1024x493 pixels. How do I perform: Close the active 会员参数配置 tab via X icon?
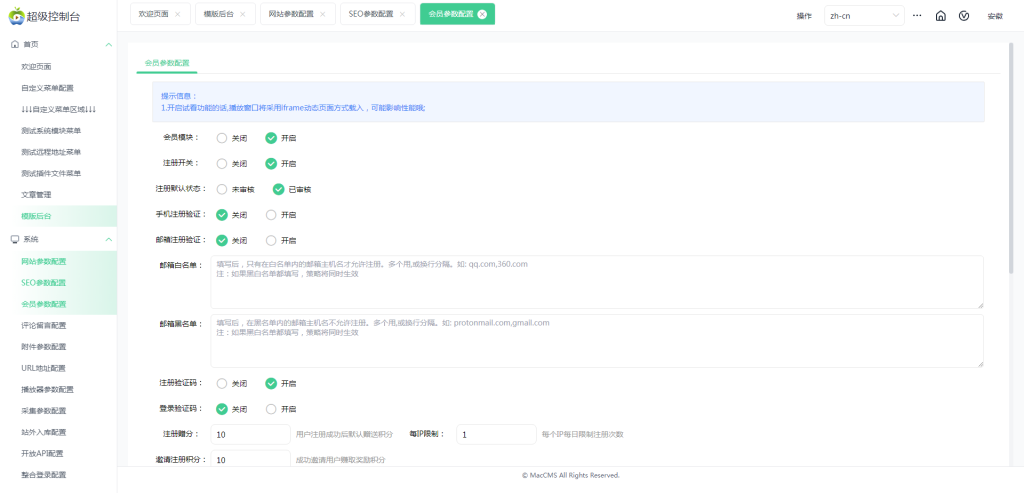coord(482,14)
